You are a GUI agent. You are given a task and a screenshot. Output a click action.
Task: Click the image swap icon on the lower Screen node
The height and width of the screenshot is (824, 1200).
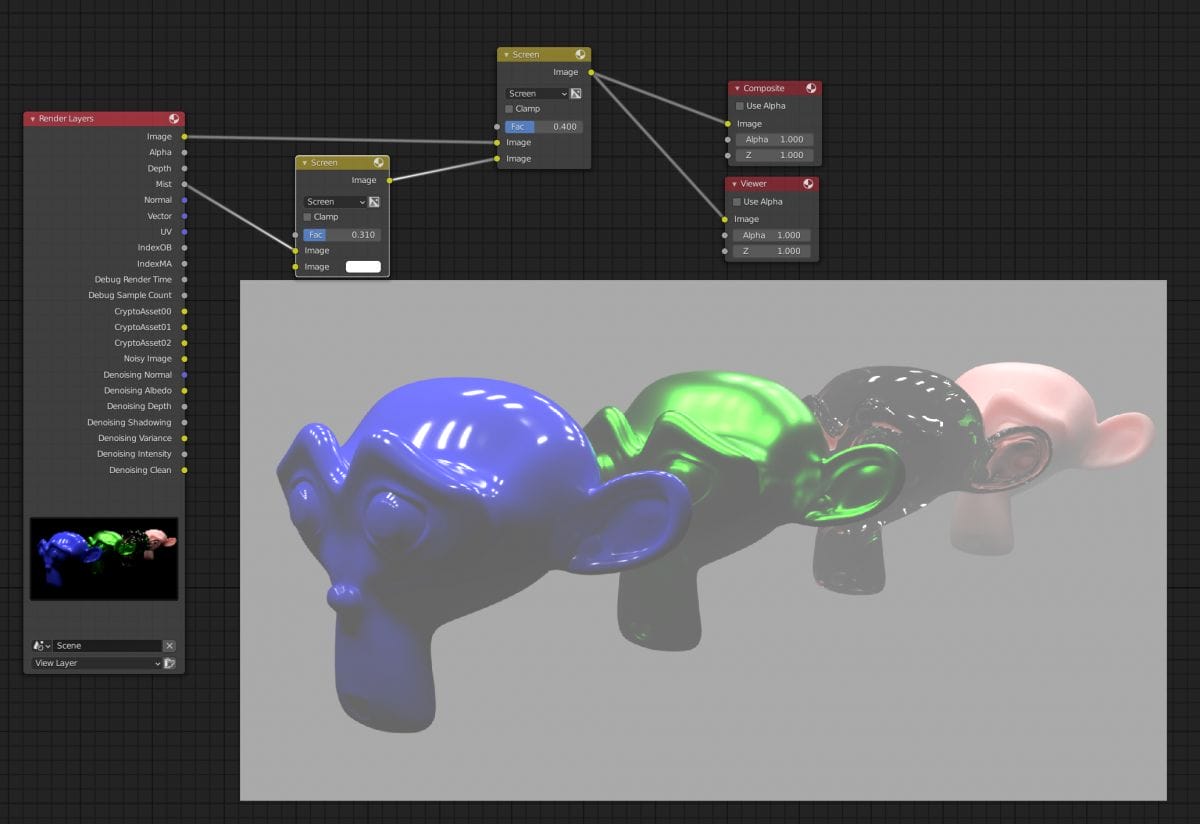click(x=372, y=201)
